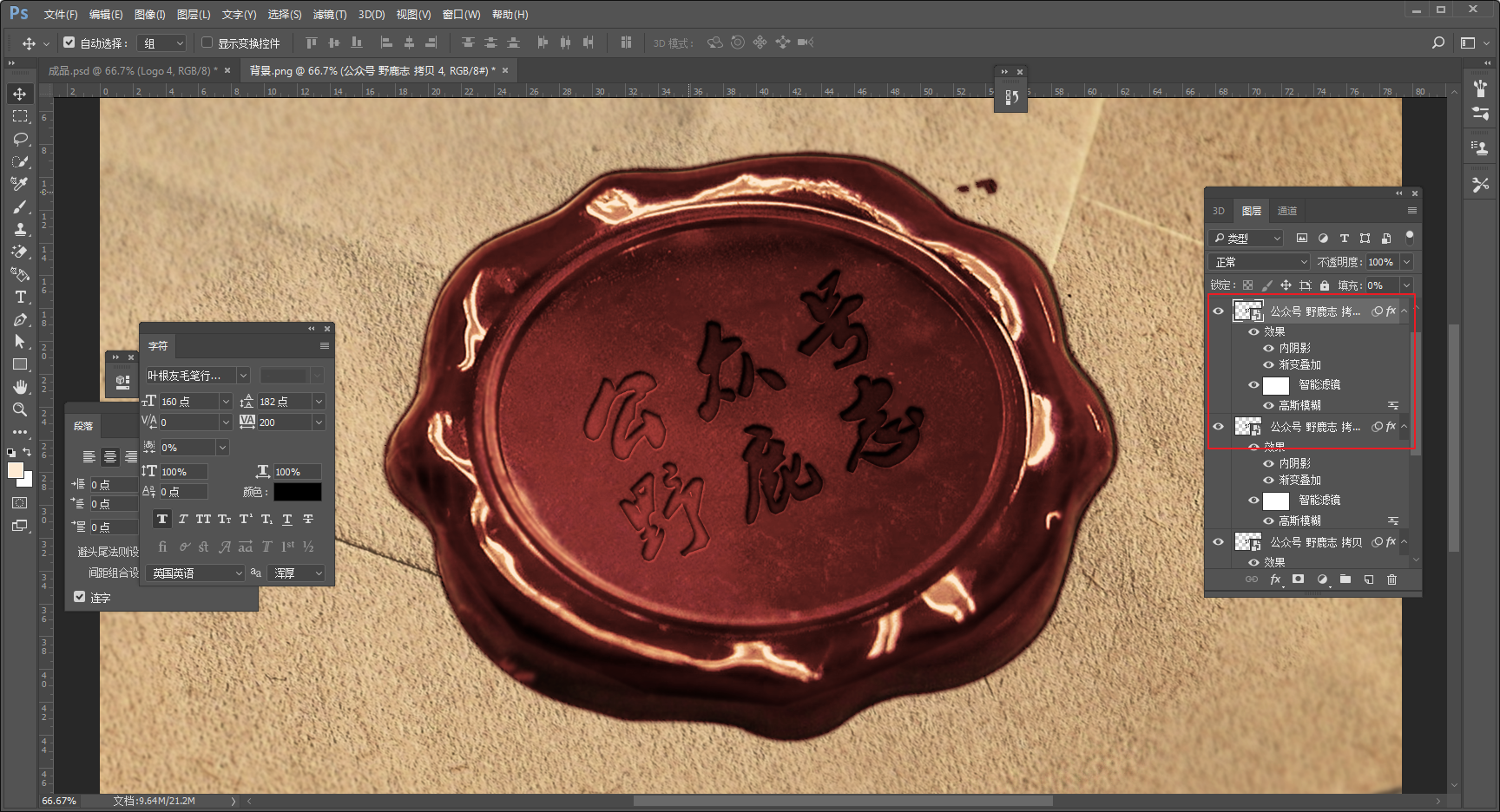1500x812 pixels.
Task: Open the opacity 不透明度 dropdown arrow
Action: pos(1407,262)
